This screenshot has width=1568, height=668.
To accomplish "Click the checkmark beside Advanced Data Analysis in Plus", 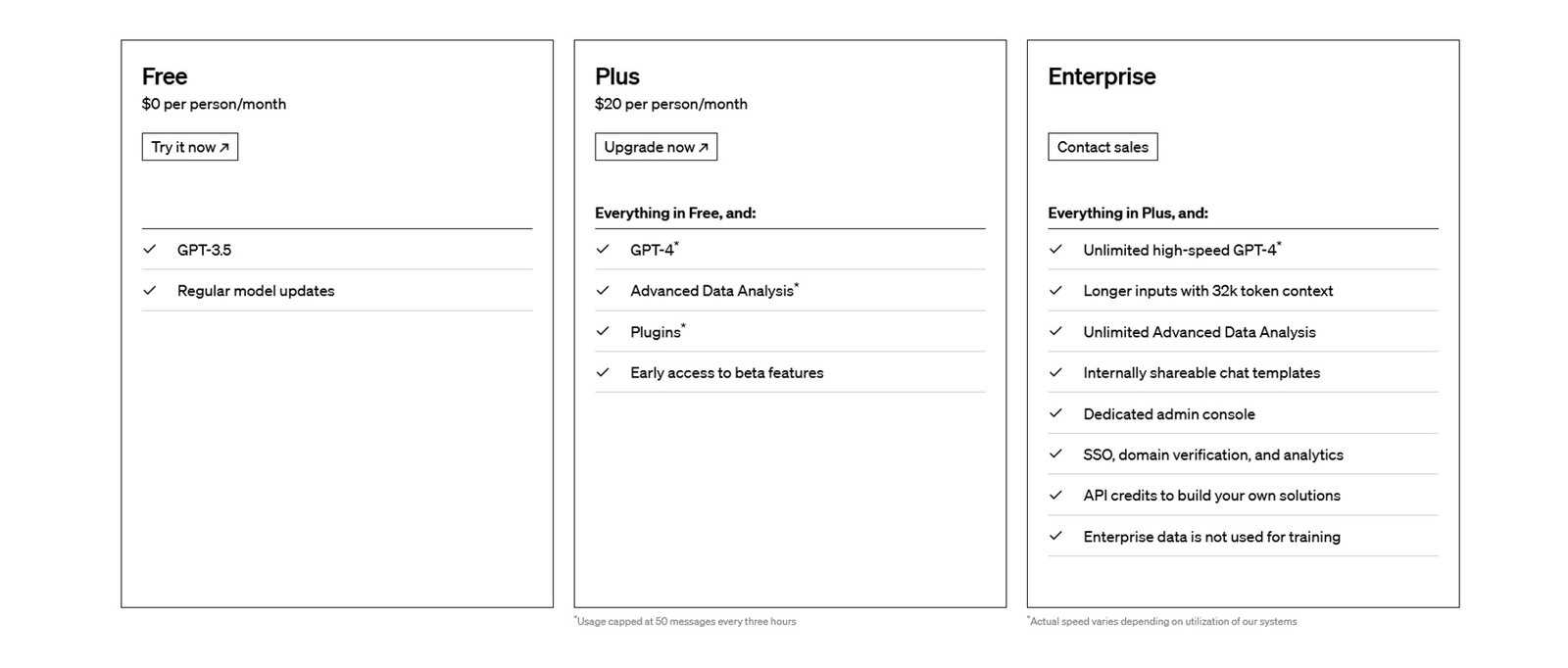I will (x=603, y=290).
